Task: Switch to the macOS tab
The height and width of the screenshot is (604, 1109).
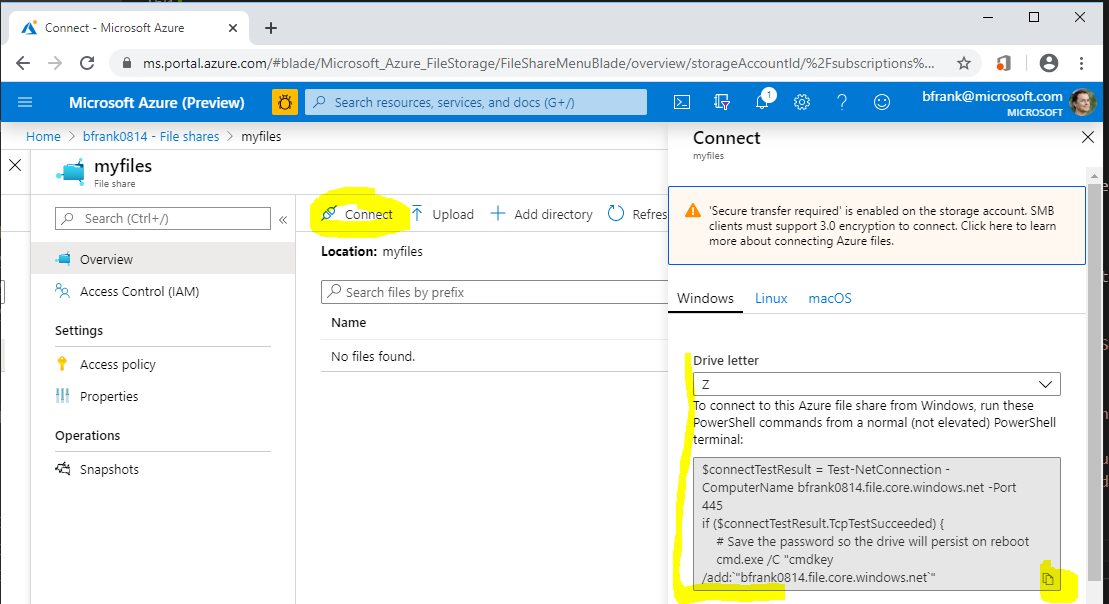Action: pos(829,298)
